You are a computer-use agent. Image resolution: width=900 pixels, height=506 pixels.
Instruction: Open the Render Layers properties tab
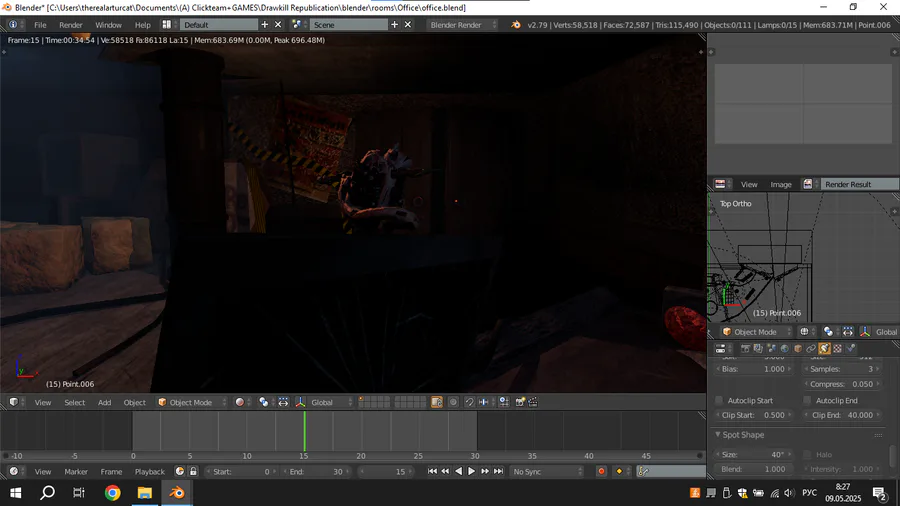pyautogui.click(x=758, y=348)
